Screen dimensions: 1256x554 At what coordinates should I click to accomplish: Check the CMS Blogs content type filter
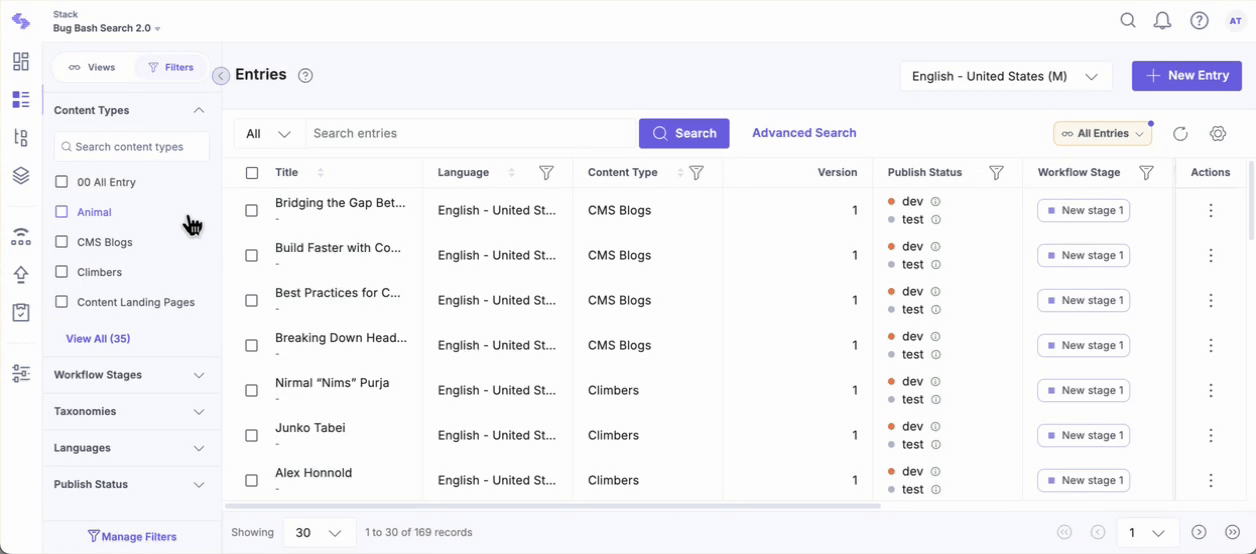click(x=62, y=242)
